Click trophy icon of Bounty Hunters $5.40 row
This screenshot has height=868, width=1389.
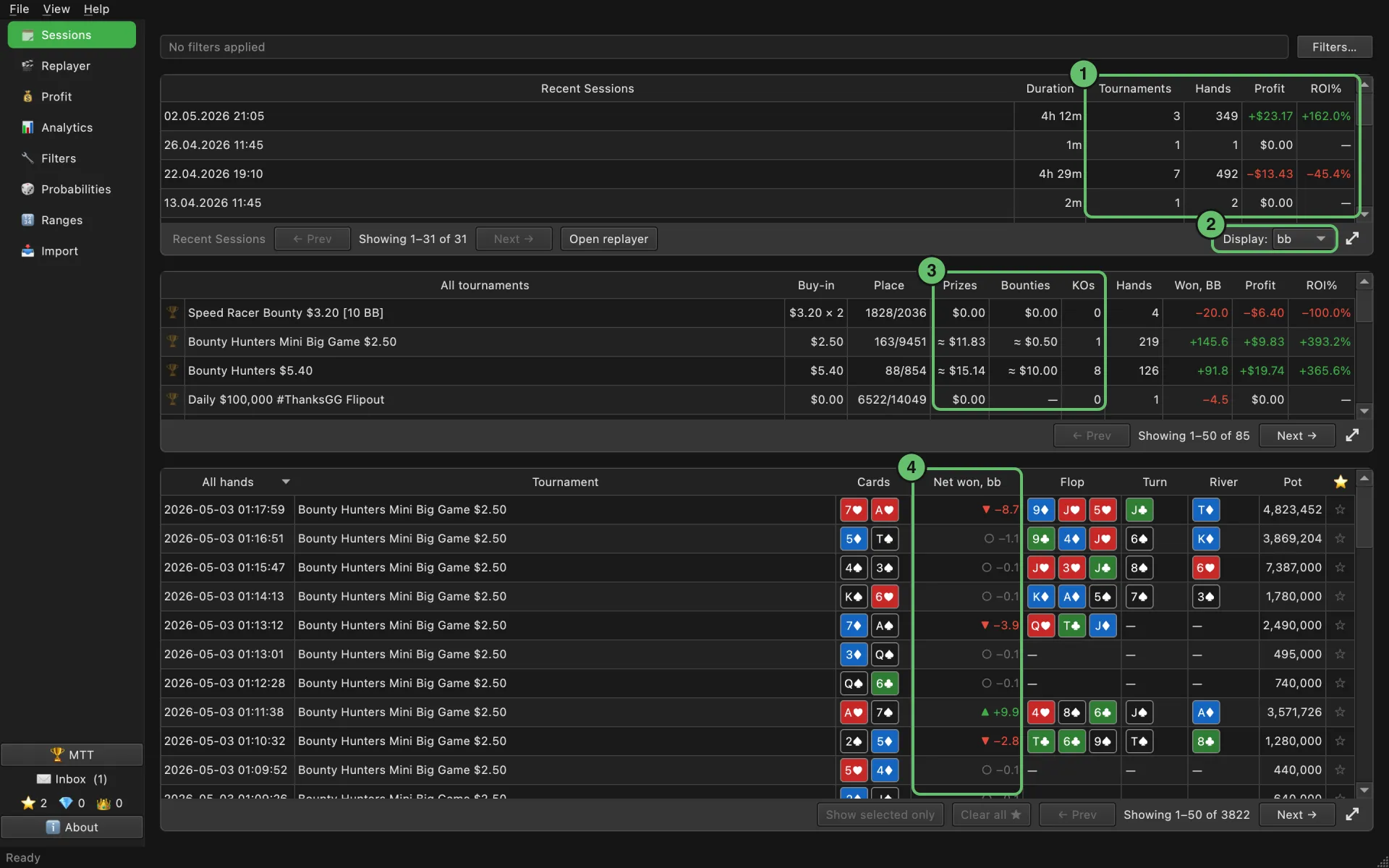pos(172,370)
